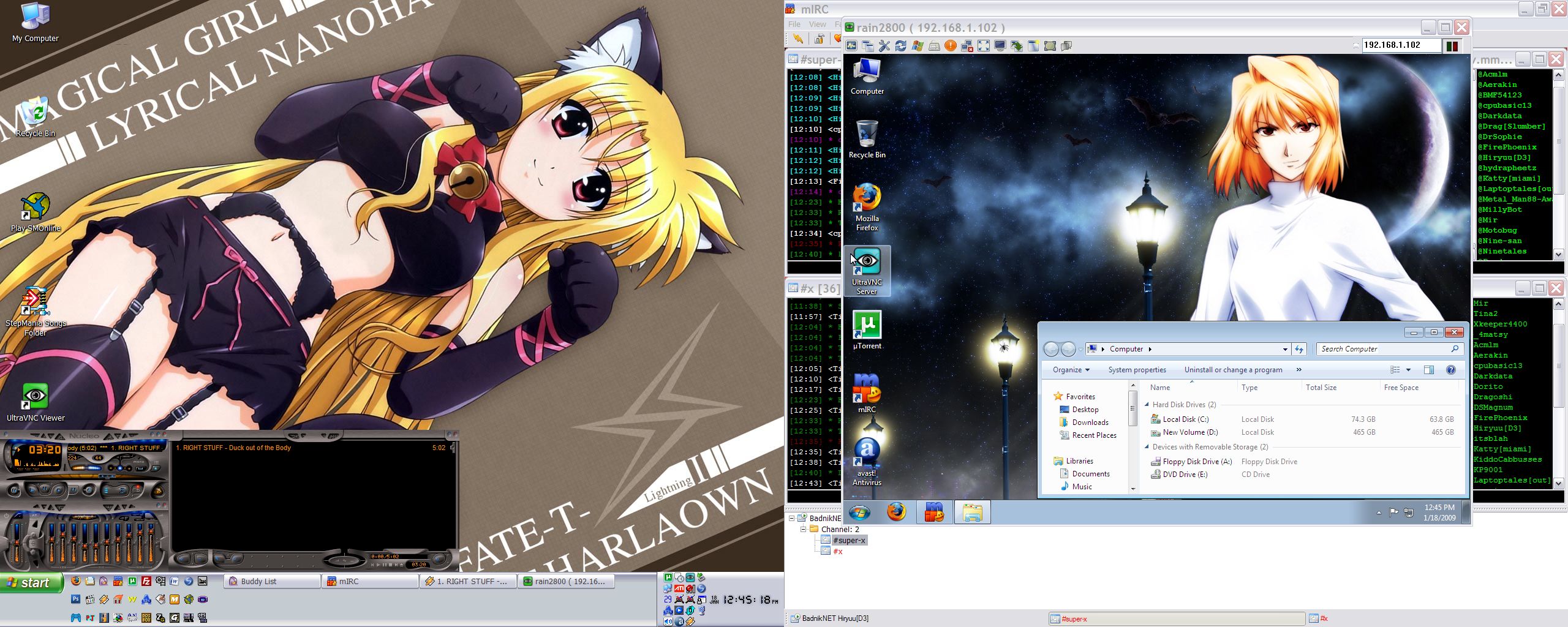Send Ctrl-Alt-Del via the orange alert icon
This screenshot has height=627, width=1568.
pyautogui.click(x=950, y=46)
